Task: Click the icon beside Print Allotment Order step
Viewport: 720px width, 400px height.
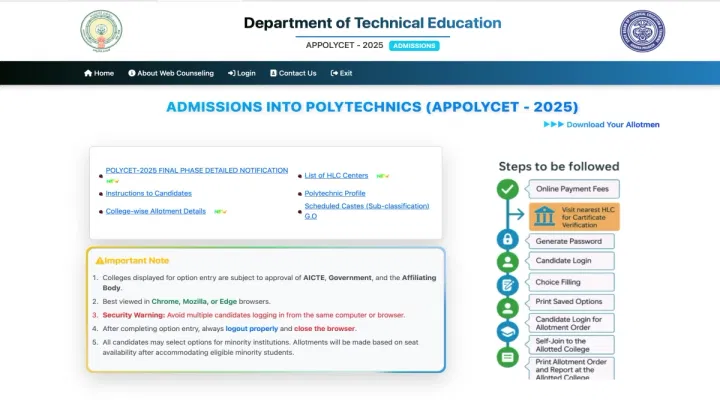Action: click(x=508, y=357)
